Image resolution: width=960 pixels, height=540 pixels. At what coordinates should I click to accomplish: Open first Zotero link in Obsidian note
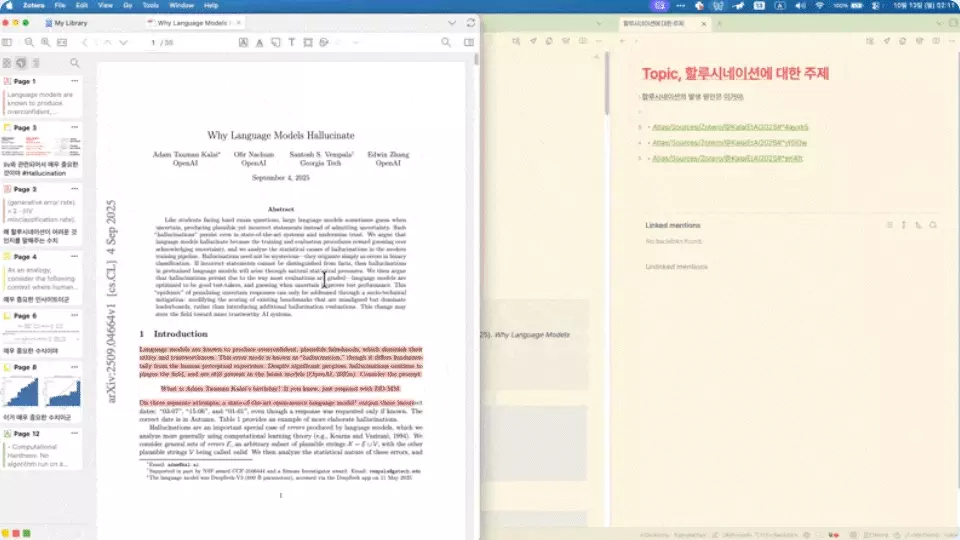click(730, 127)
